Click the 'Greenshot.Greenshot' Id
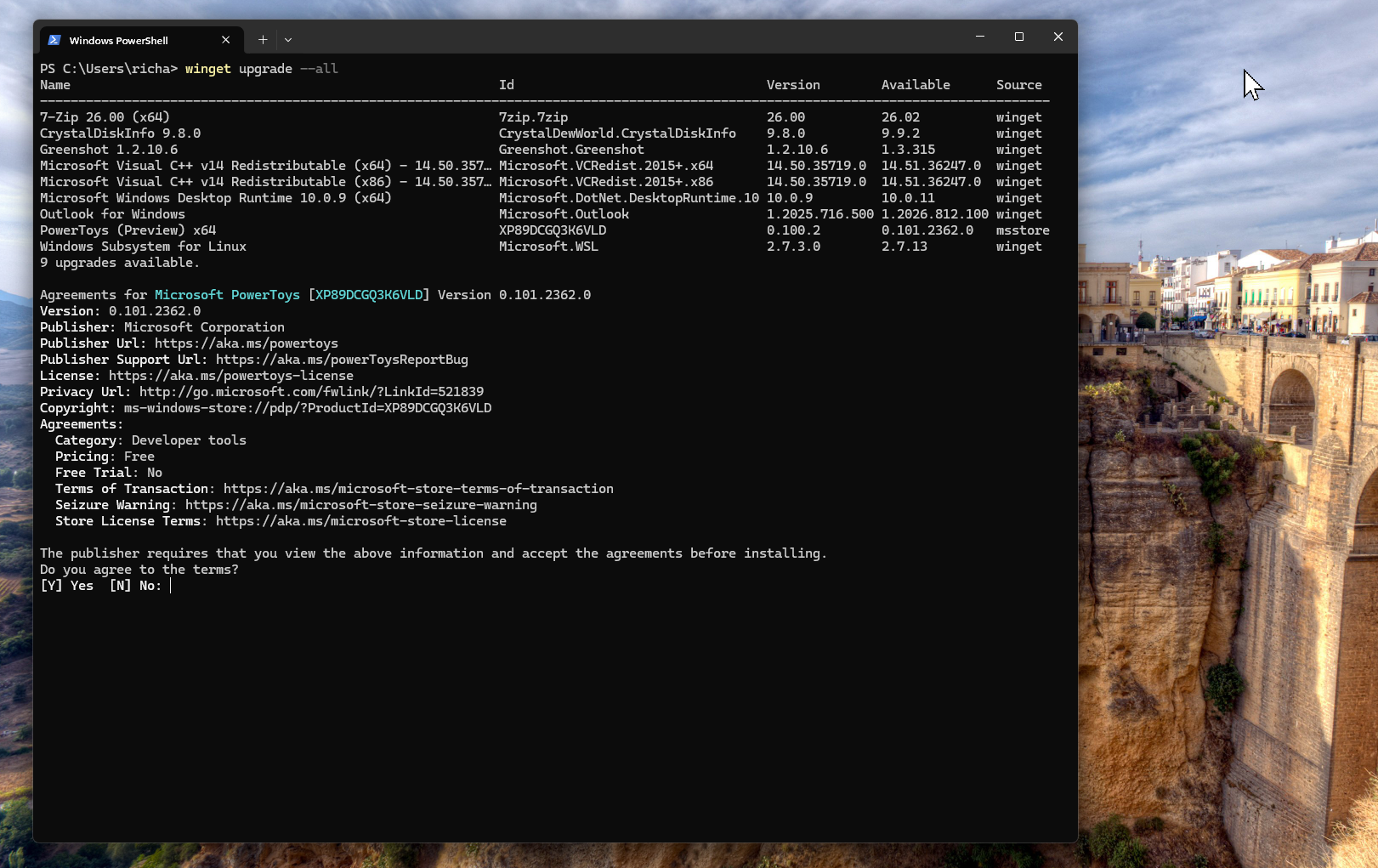1378x868 pixels. [571, 150]
